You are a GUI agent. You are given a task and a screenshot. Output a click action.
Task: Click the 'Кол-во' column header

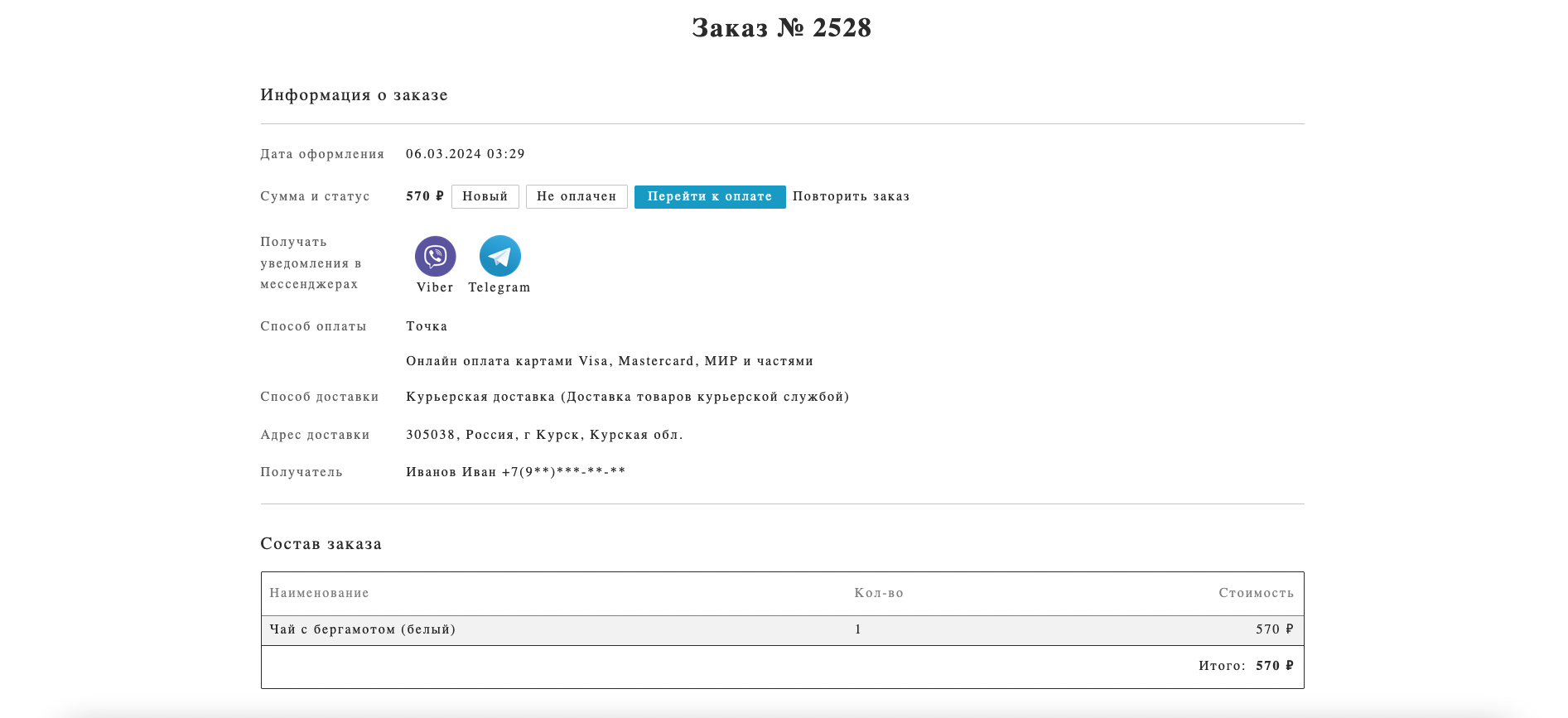(879, 593)
